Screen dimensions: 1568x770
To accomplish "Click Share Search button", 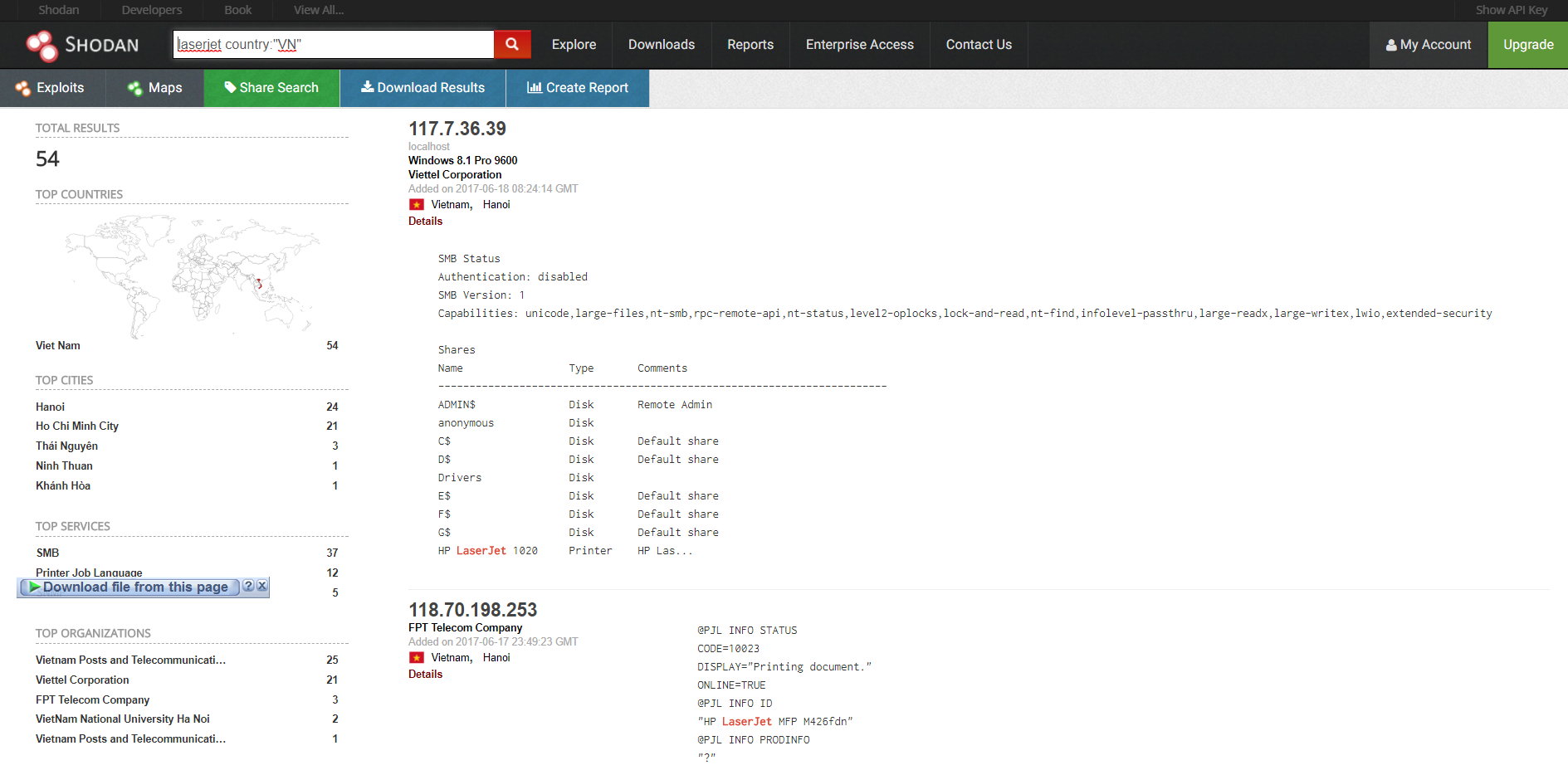I will point(272,88).
